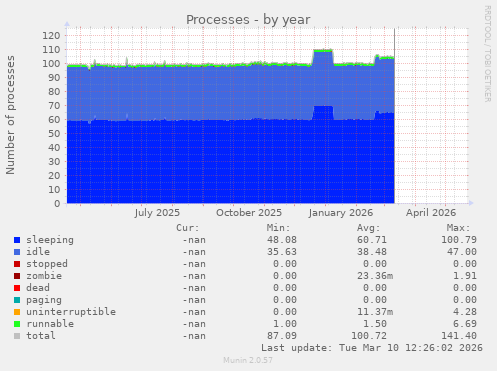Image resolution: width=497 pixels, height=371 pixels.
Task: Click the zombie average value 23.36m
Action: click(x=375, y=276)
